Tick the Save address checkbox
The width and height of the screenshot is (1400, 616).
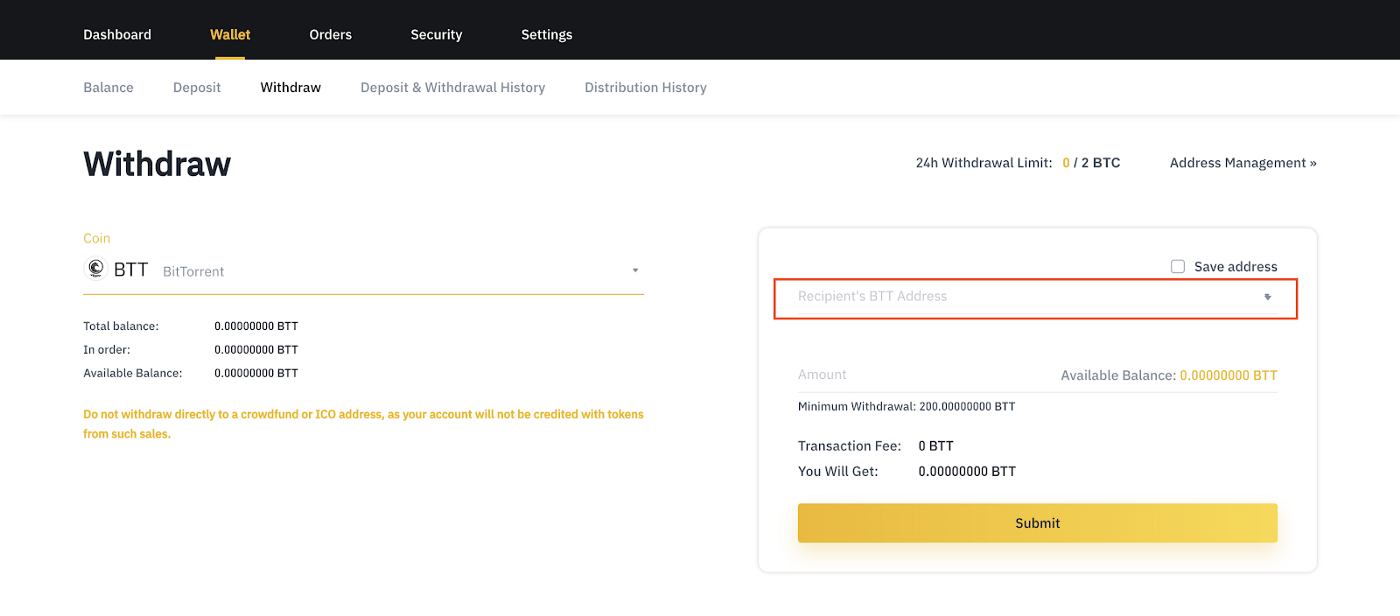tap(1178, 267)
